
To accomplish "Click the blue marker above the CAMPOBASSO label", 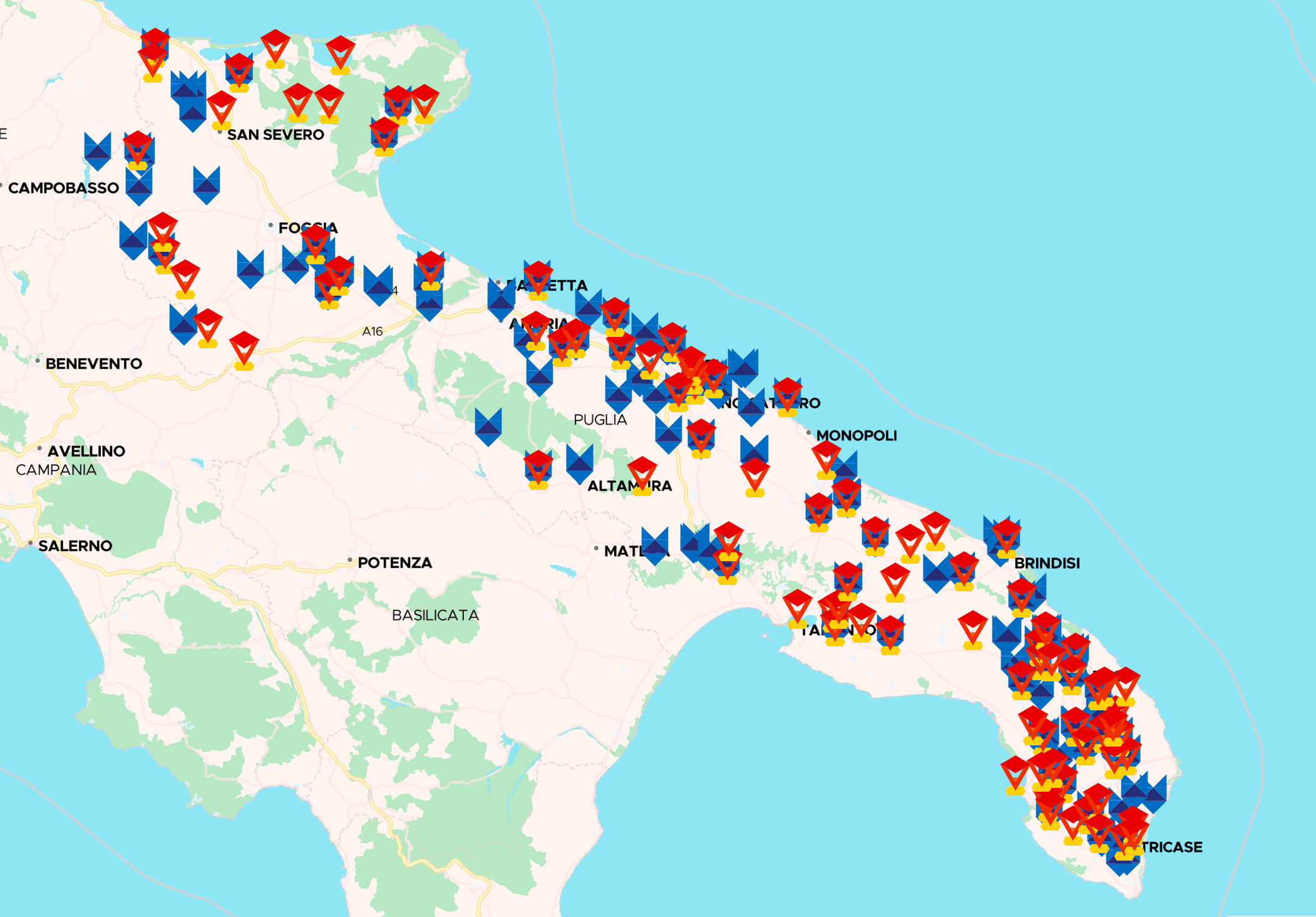I will (98, 150).
